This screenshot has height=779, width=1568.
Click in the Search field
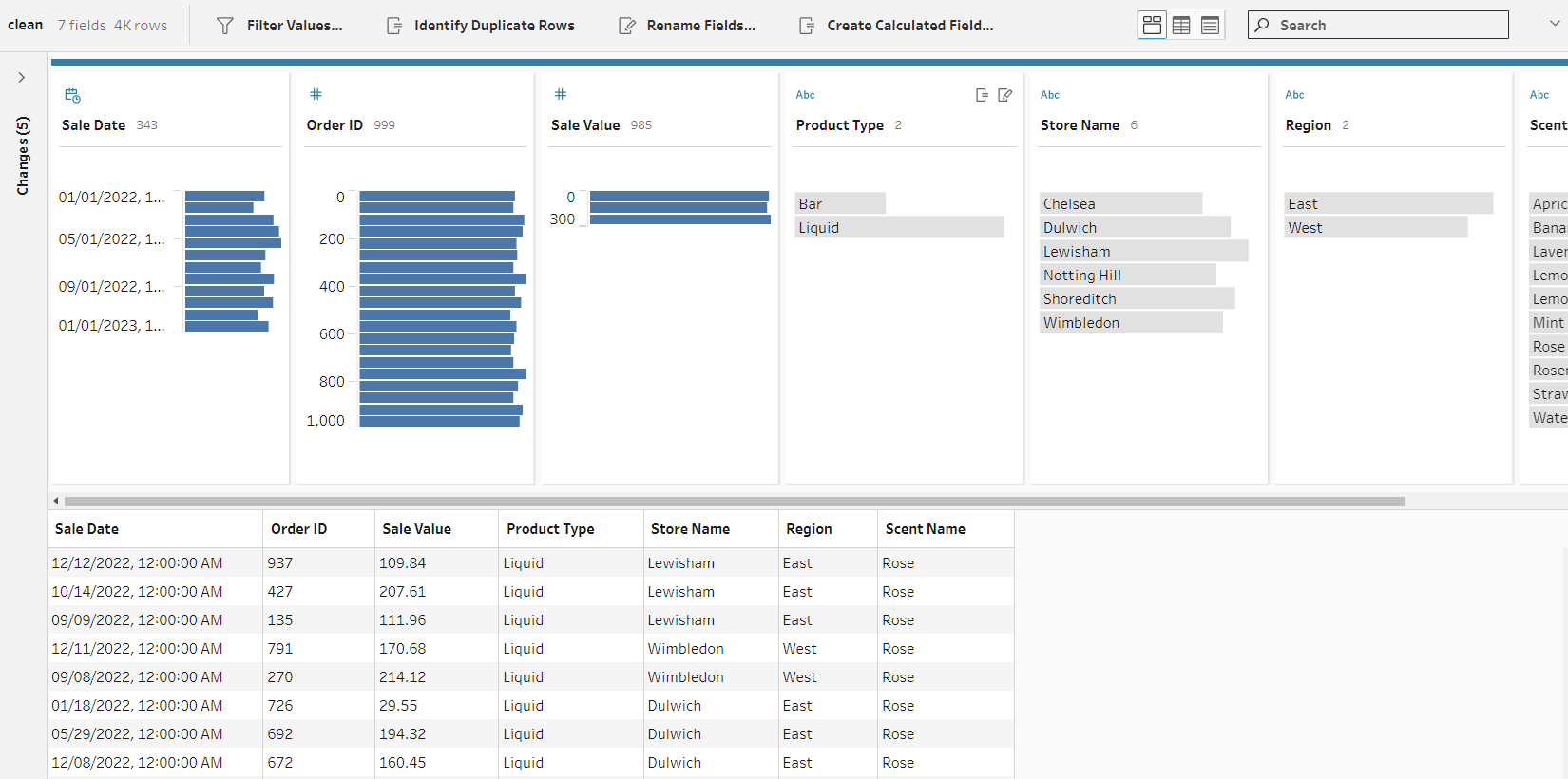1387,26
